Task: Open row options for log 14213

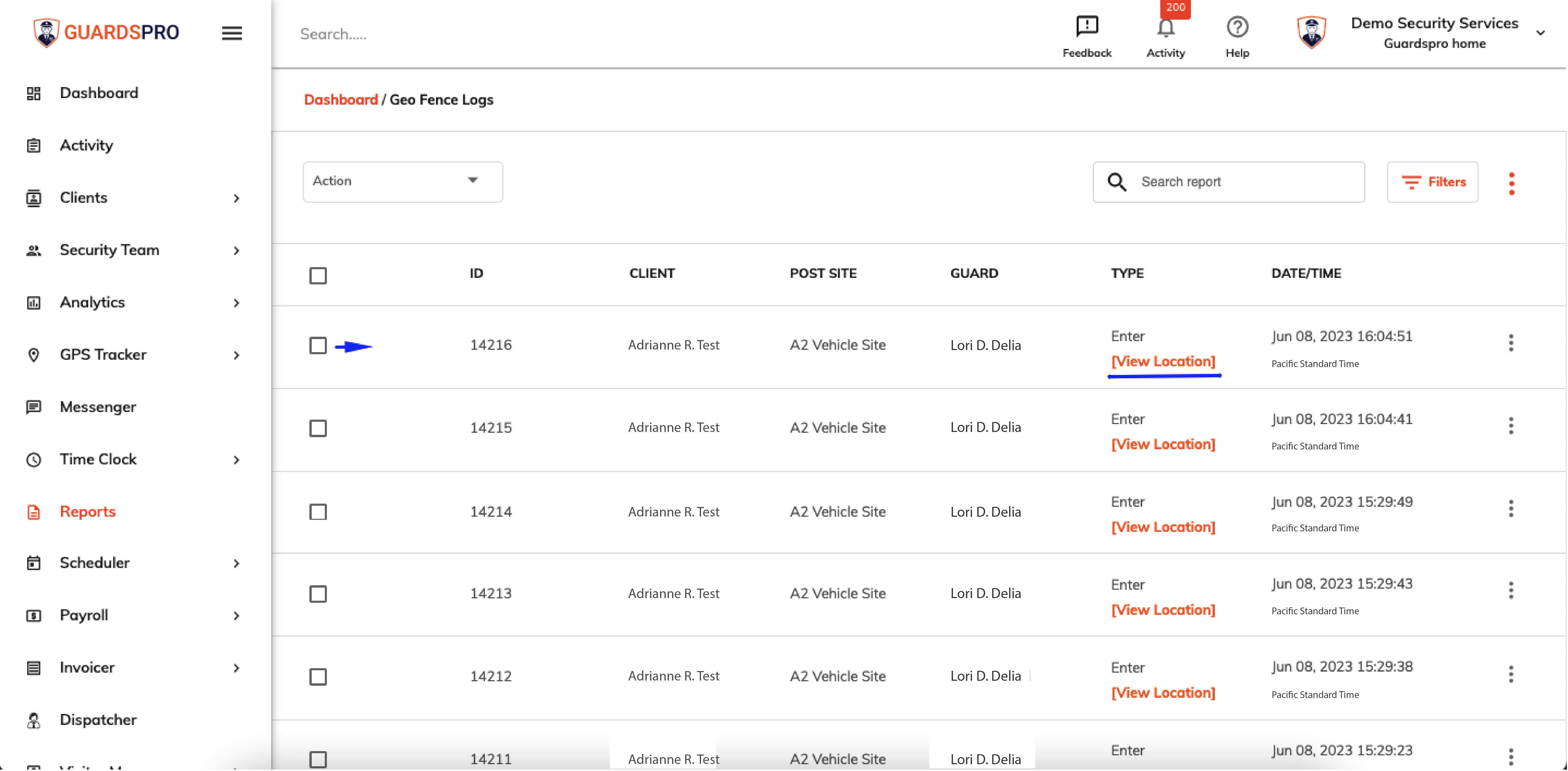Action: point(1511,591)
